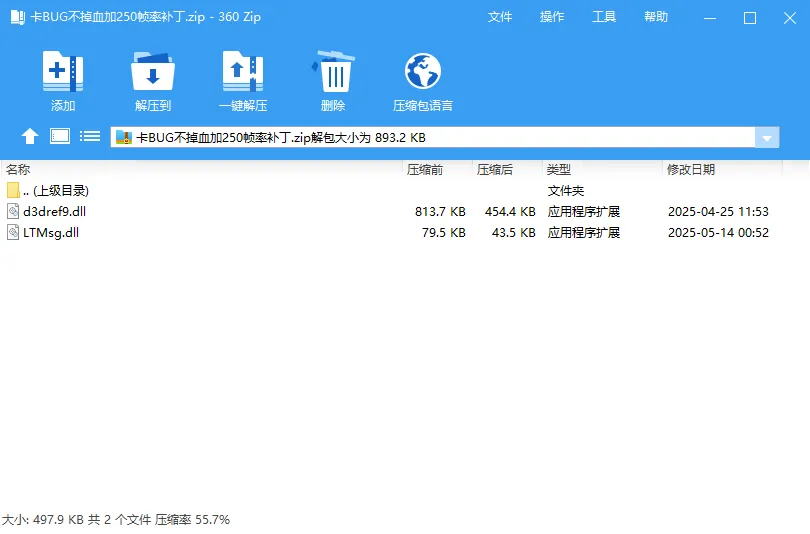Viewport: 810px width, 534px height.
Task: Sort files by 修改日期 column header
Action: 691,170
